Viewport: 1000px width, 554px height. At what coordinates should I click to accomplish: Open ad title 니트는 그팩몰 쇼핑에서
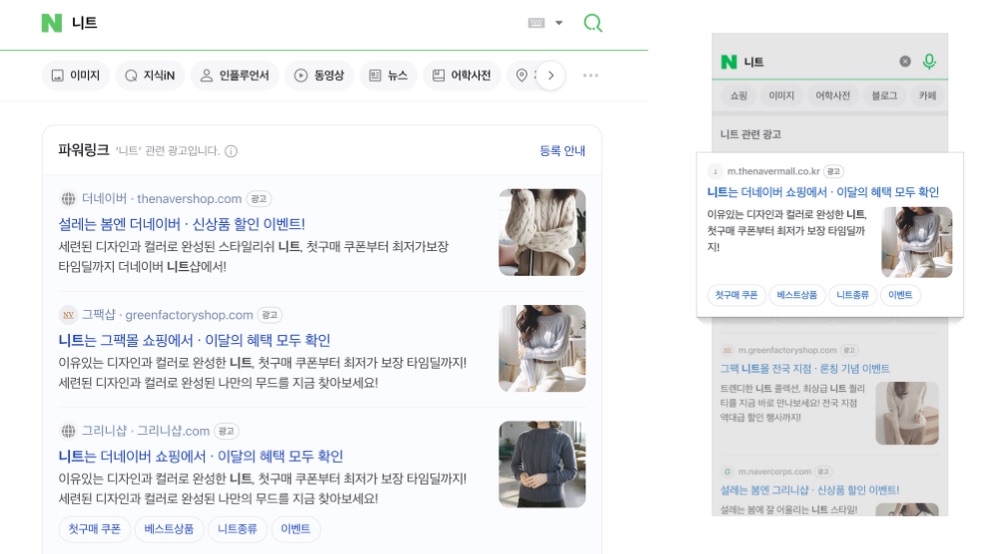click(195, 340)
